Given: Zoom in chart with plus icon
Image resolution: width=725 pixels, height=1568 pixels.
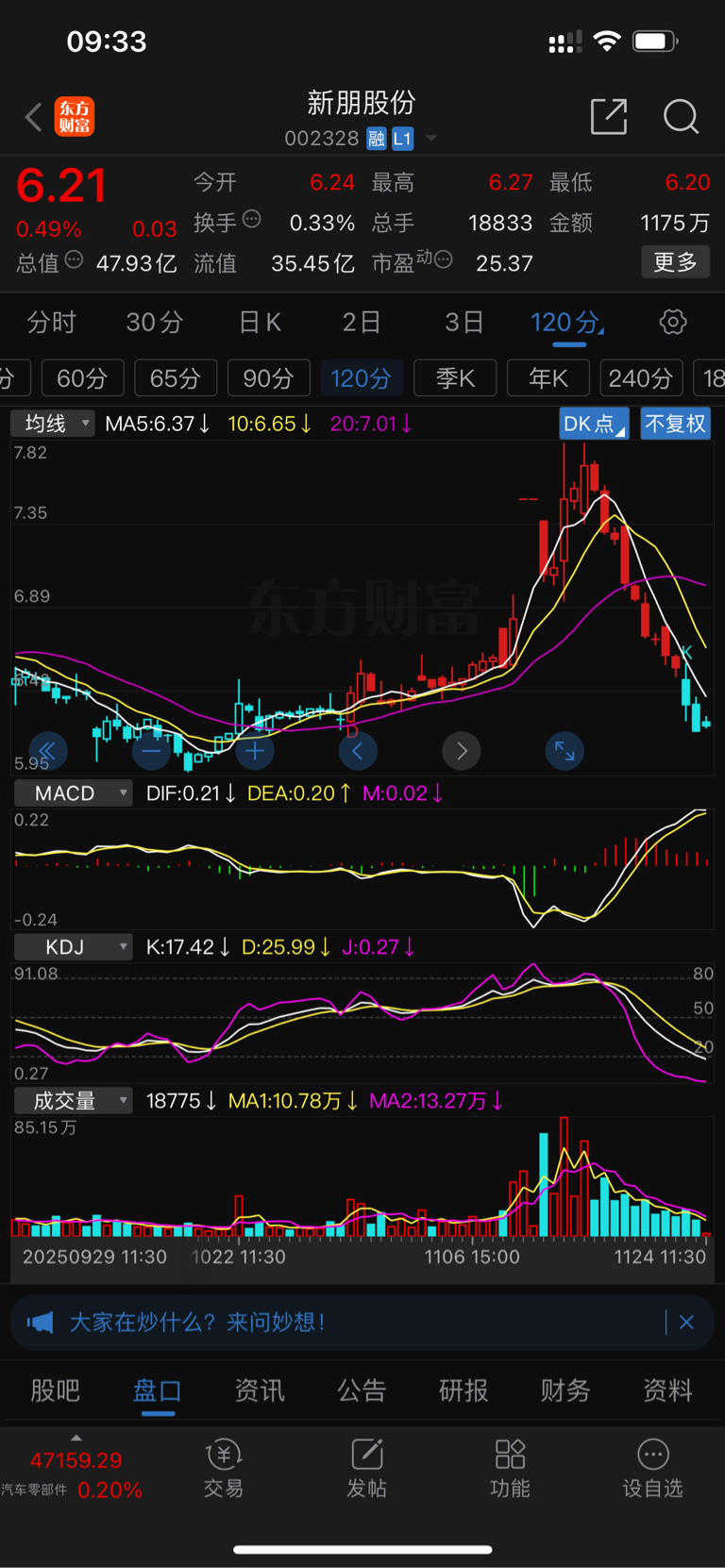Looking at the screenshot, I should [x=254, y=752].
